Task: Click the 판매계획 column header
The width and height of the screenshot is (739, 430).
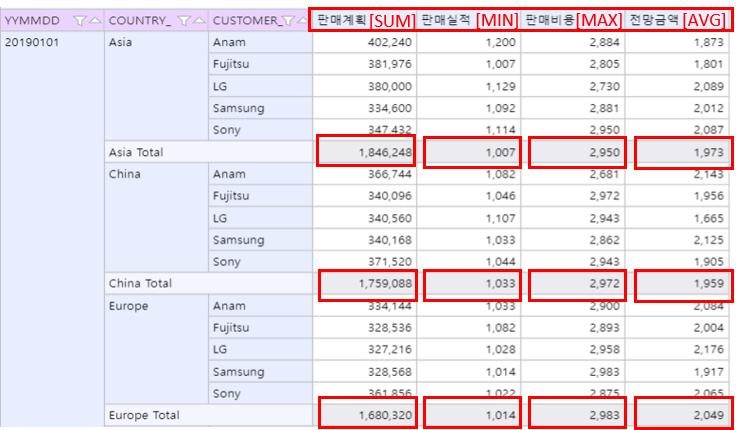Action: tap(364, 20)
